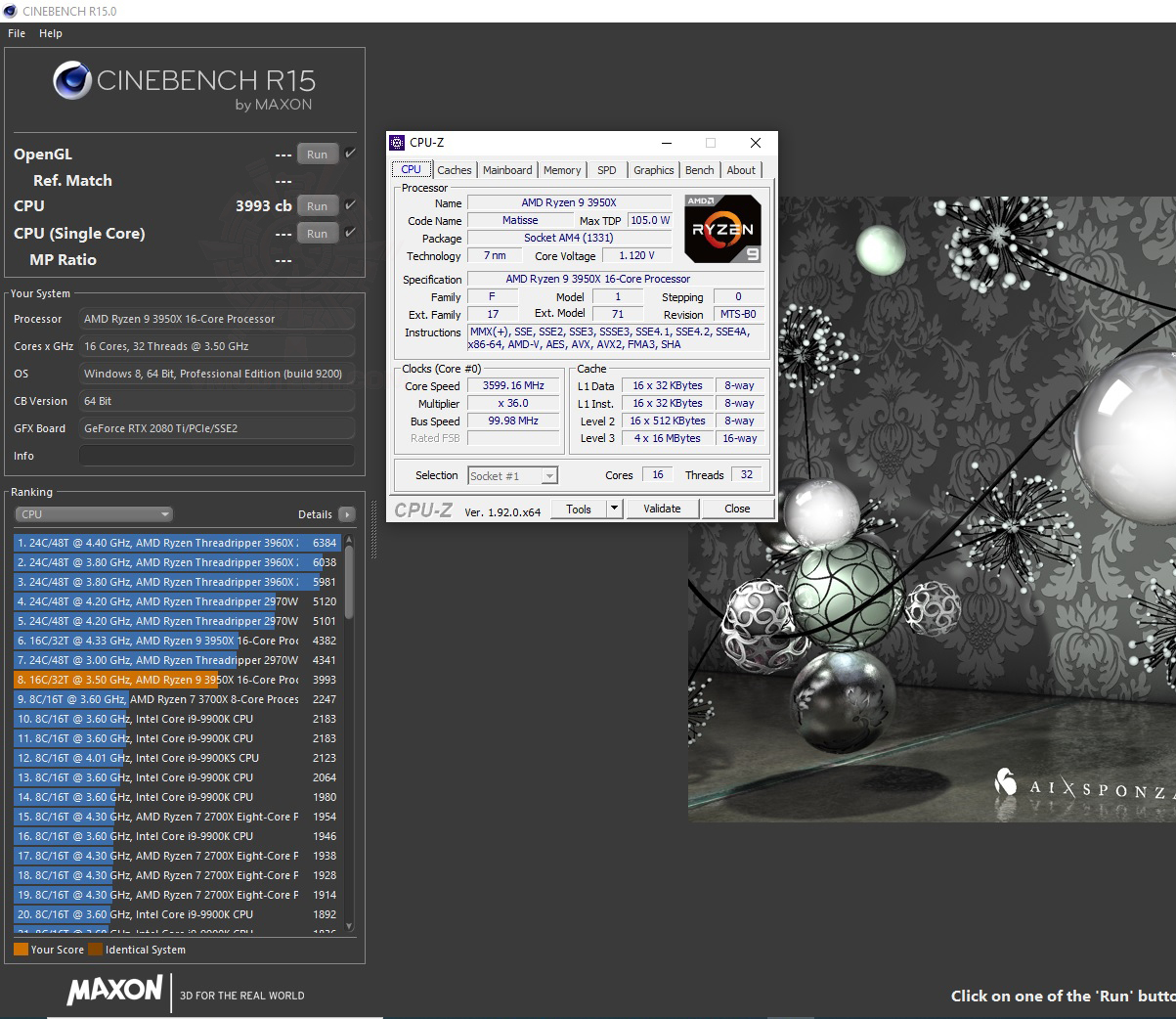Open the CPU ranking type dropdown
This screenshot has width=1176, height=1019.
[94, 514]
